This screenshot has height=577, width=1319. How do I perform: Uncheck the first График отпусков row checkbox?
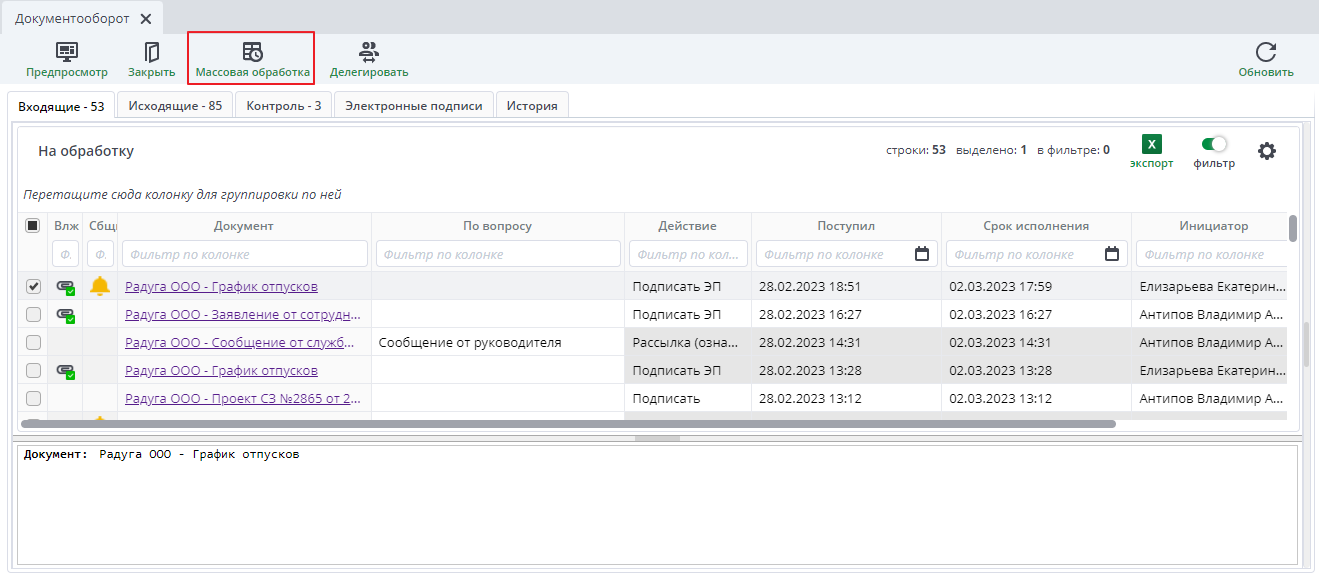coord(33,287)
